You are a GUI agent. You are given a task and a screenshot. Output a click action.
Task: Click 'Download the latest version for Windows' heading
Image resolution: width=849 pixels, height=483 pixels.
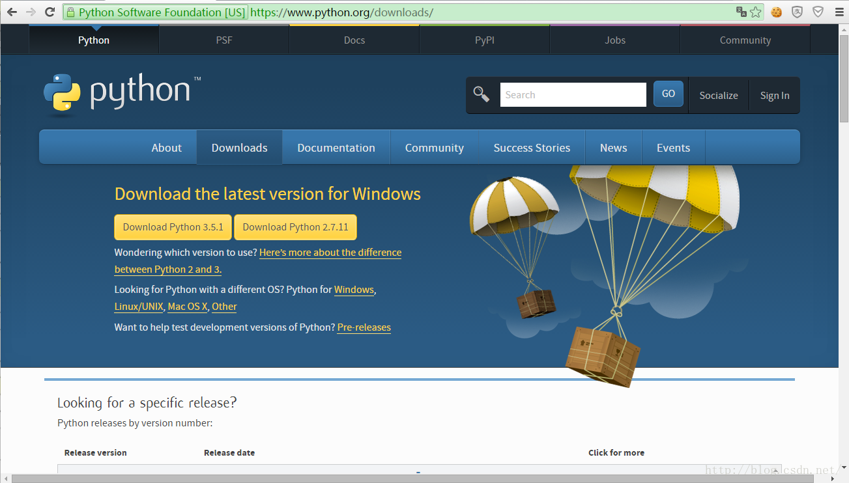[267, 194]
